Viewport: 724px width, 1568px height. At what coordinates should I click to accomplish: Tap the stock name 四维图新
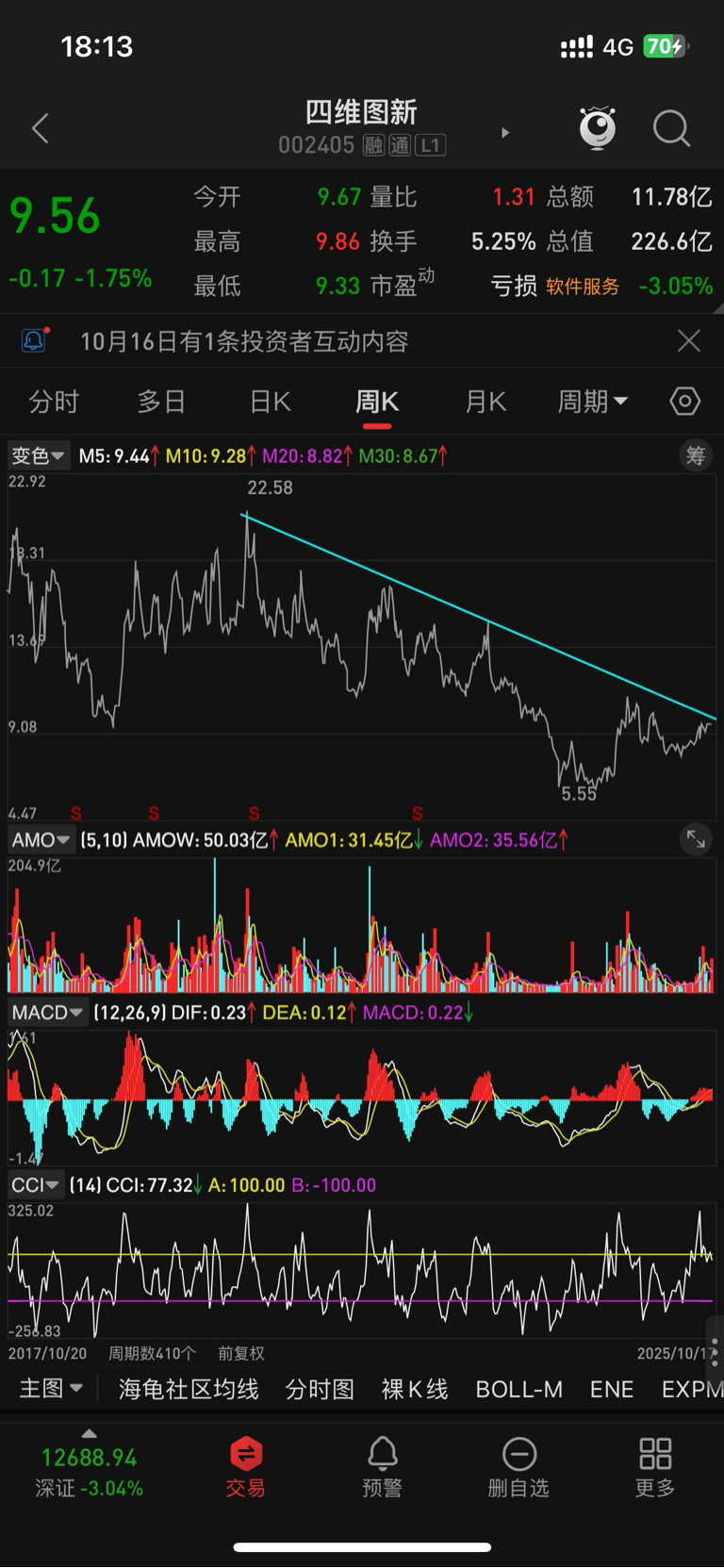(361, 112)
